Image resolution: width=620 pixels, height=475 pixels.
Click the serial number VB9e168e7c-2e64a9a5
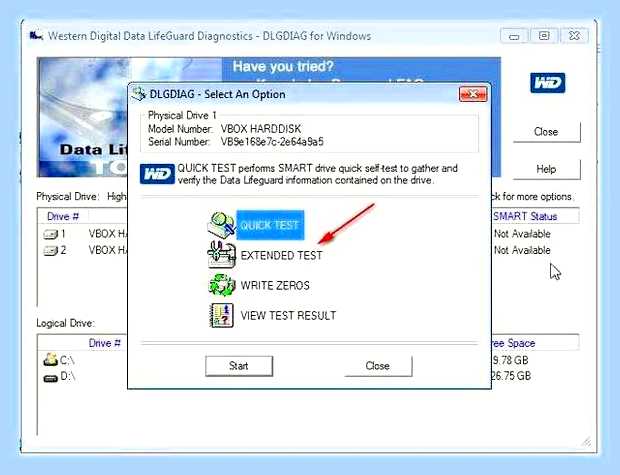272,142
